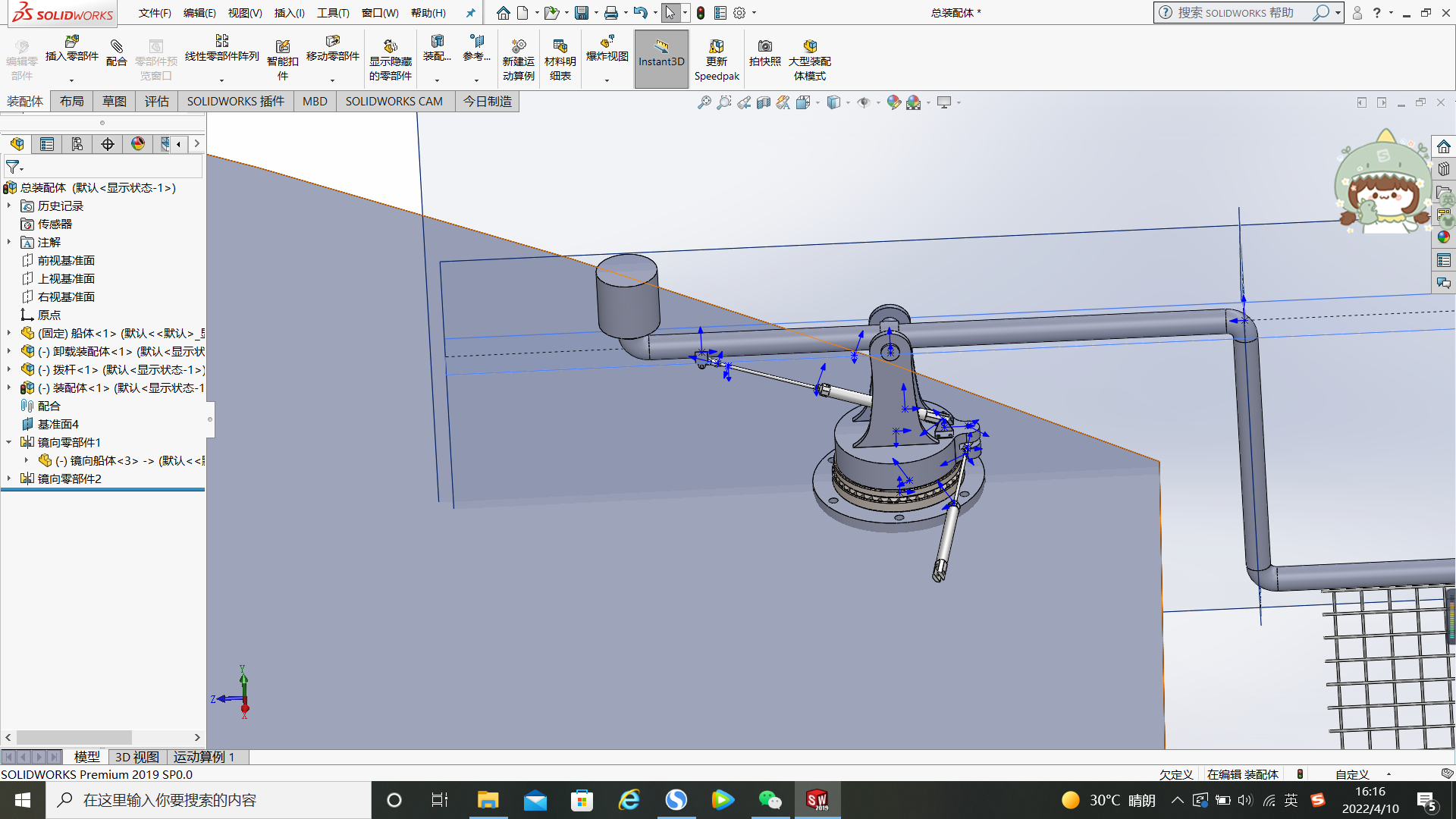
Task: Click the Windows taskbar search box
Action: point(209,800)
